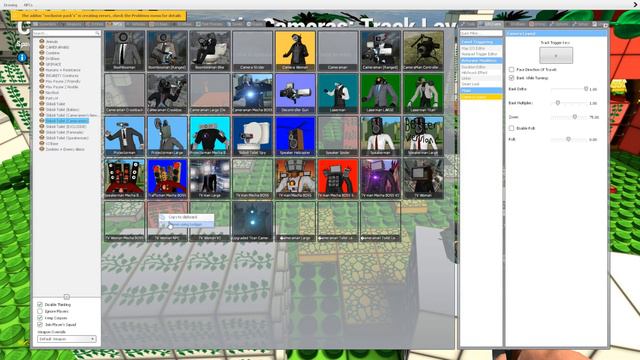Select the Camera Woman tile with yellow background

click(x=295, y=50)
